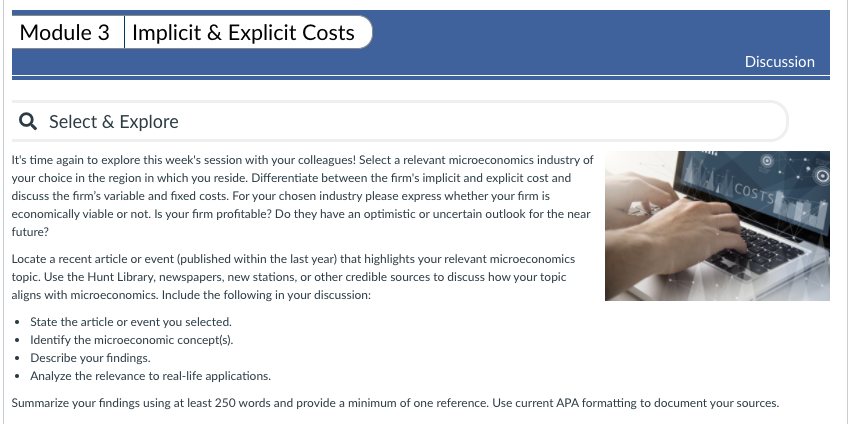Click the APA formatting phrase
The image size is (850, 424).
pos(603,403)
